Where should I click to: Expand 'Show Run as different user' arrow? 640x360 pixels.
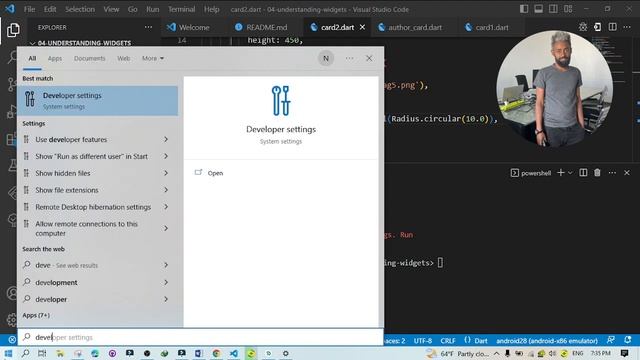click(166, 156)
